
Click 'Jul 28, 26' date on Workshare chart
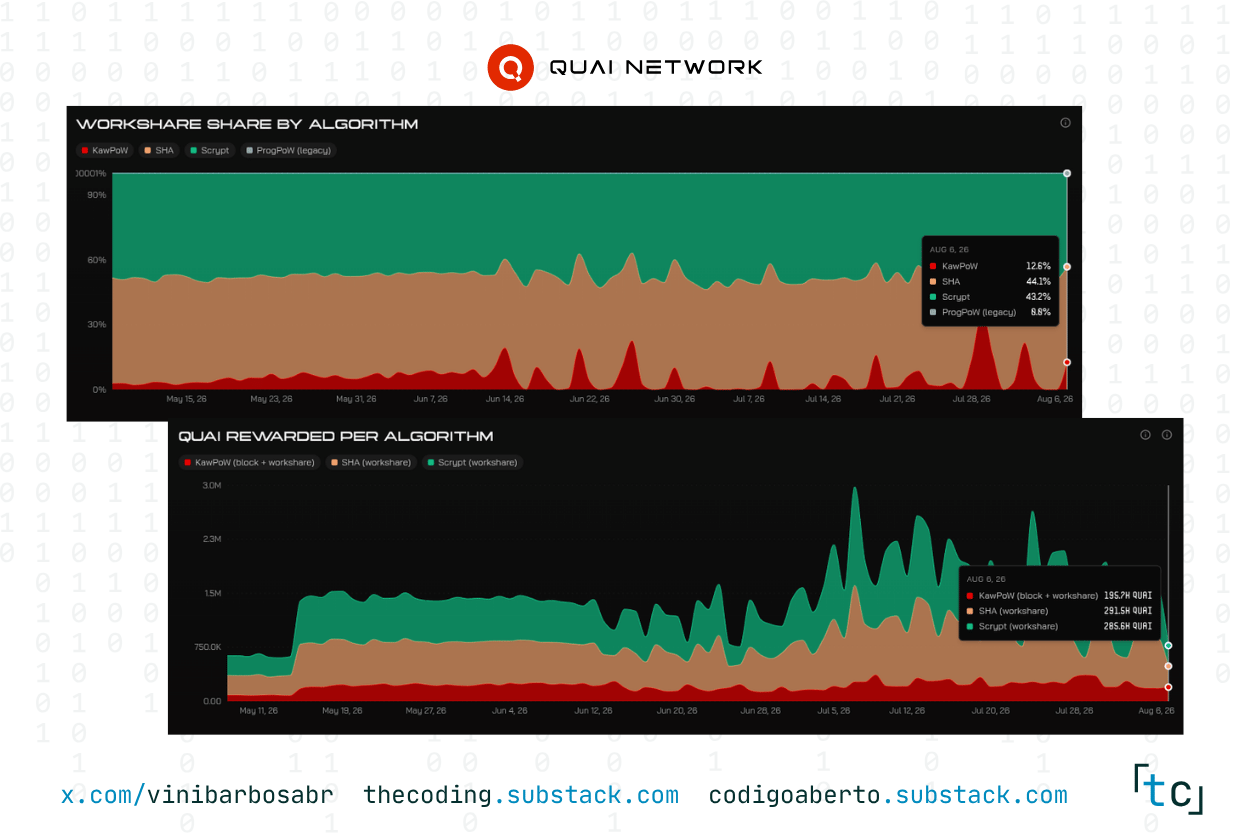(x=971, y=399)
